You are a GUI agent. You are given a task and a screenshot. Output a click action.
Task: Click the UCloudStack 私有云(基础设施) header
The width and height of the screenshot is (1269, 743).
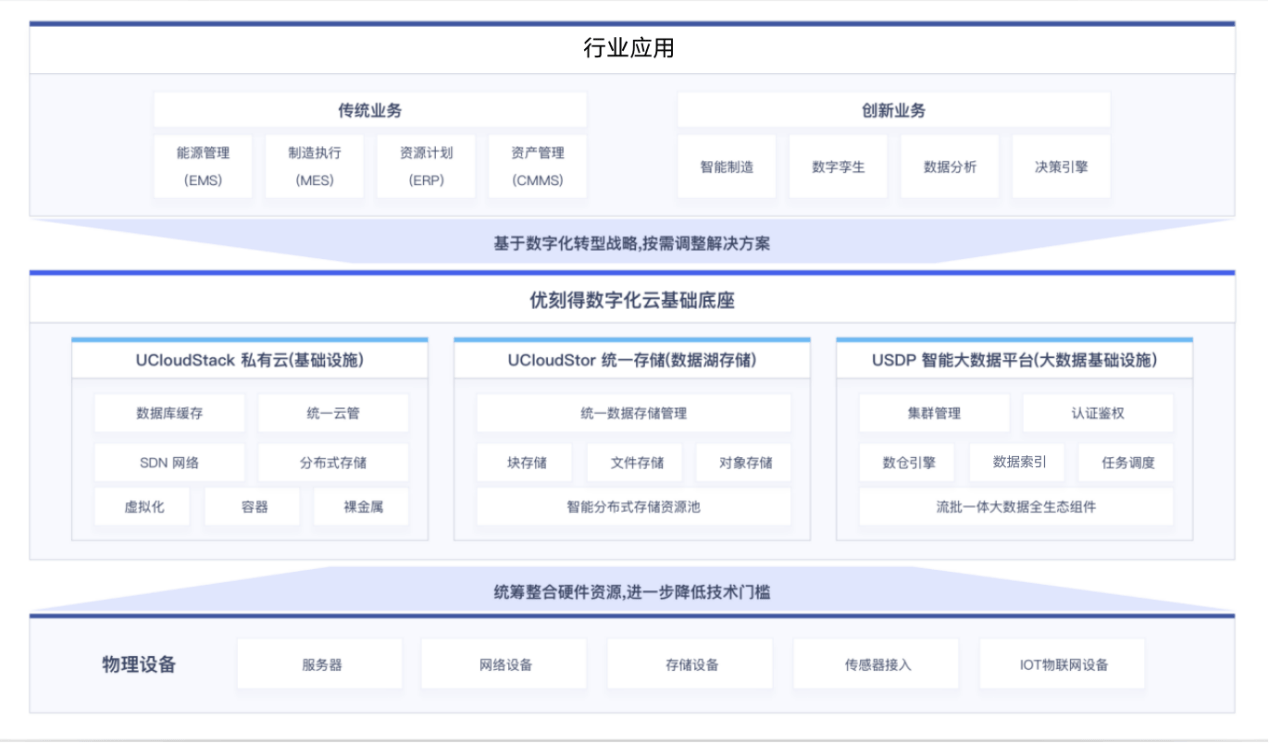pos(250,360)
